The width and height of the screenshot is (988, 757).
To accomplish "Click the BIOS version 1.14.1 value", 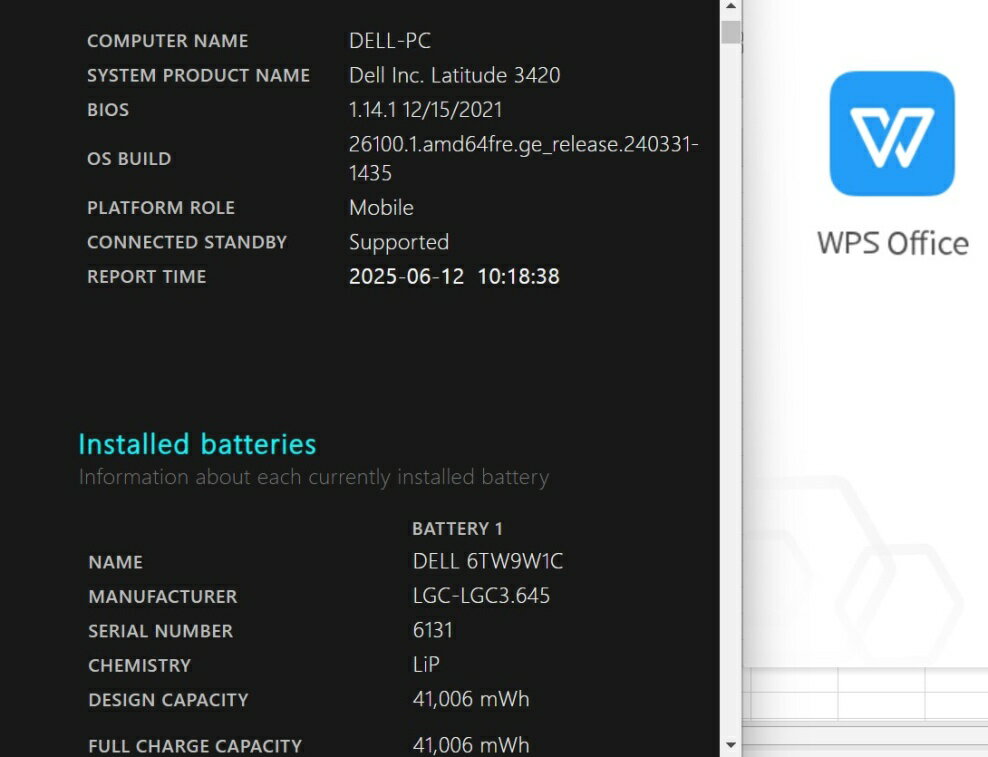I will click(x=425, y=109).
